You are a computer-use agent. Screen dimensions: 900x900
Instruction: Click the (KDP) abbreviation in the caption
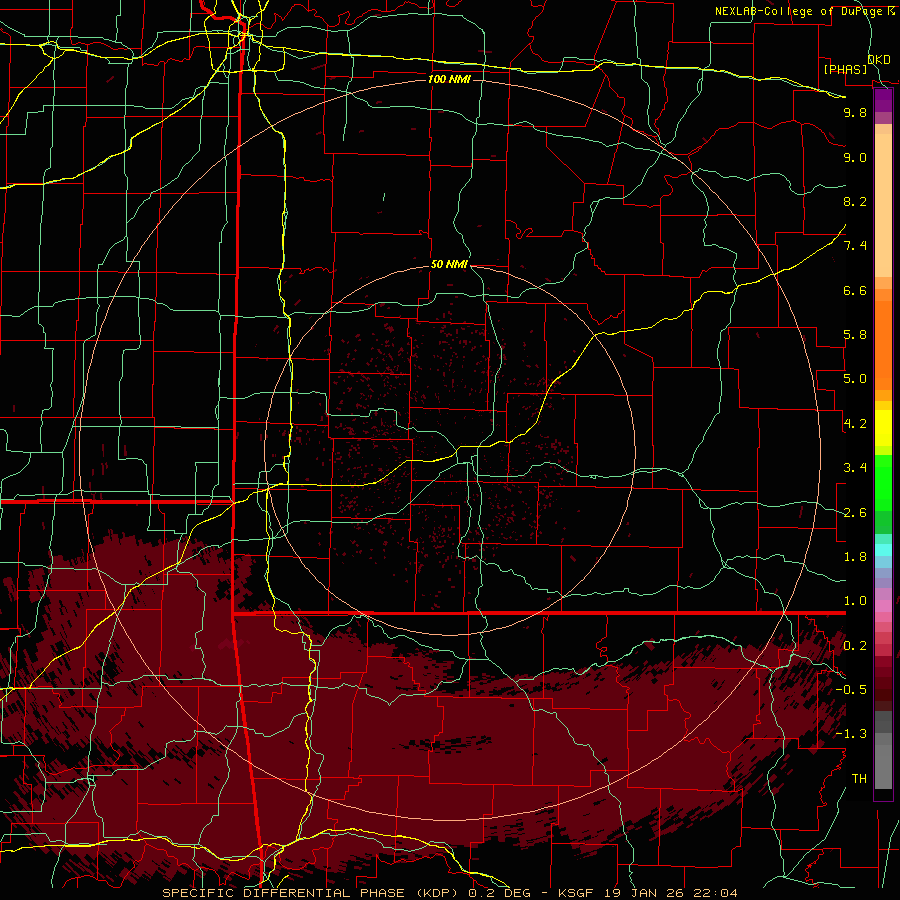tap(439, 893)
